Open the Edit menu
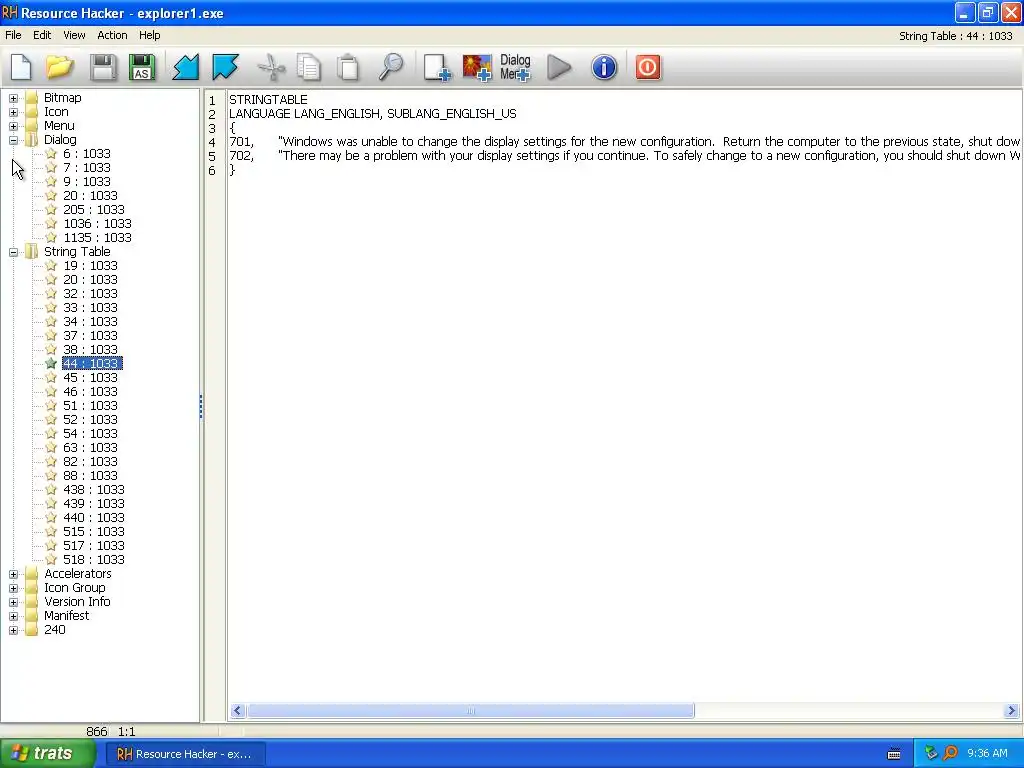This screenshot has width=1024, height=768. [x=42, y=35]
